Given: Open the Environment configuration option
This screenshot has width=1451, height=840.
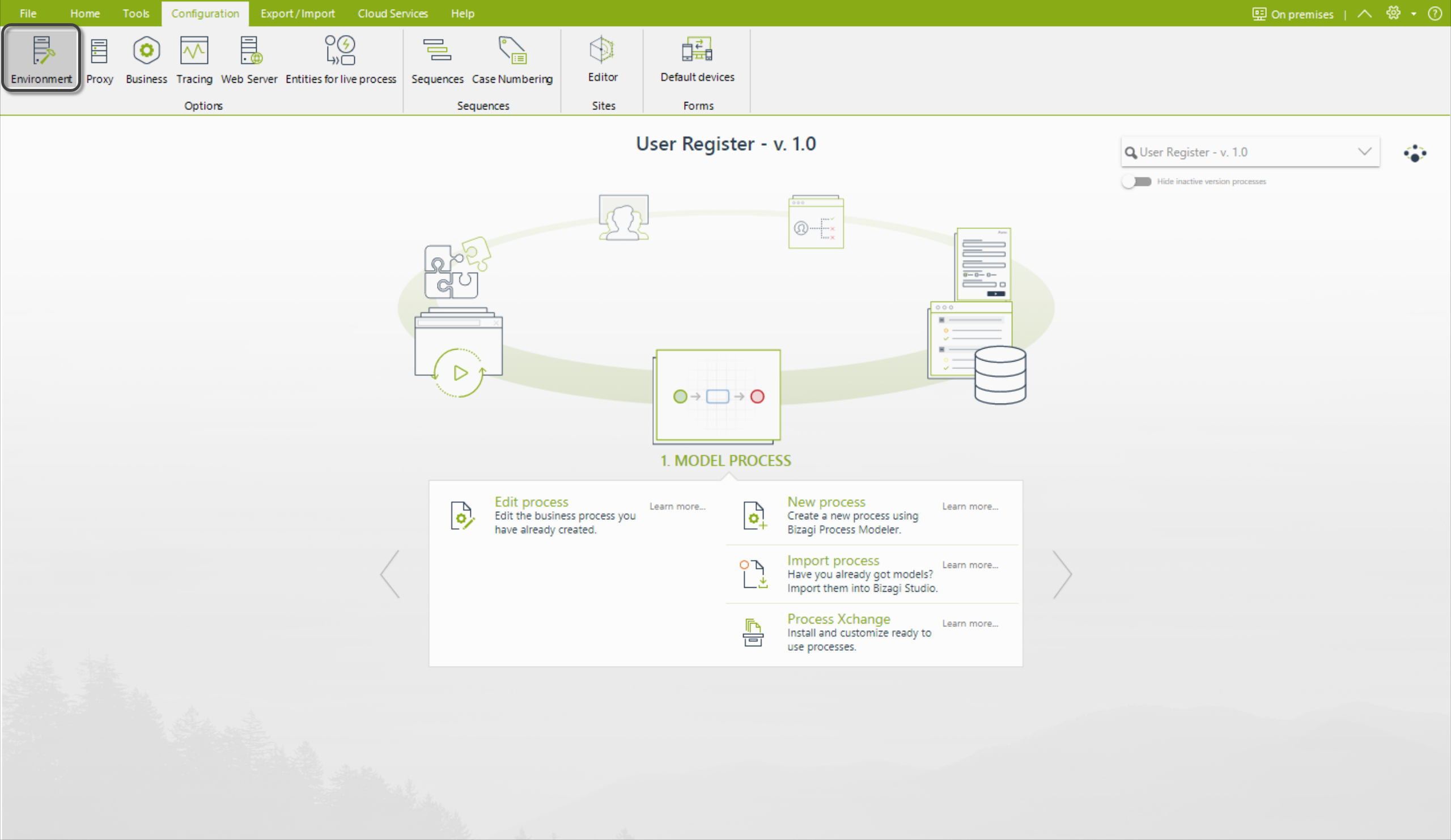Looking at the screenshot, I should (41, 59).
